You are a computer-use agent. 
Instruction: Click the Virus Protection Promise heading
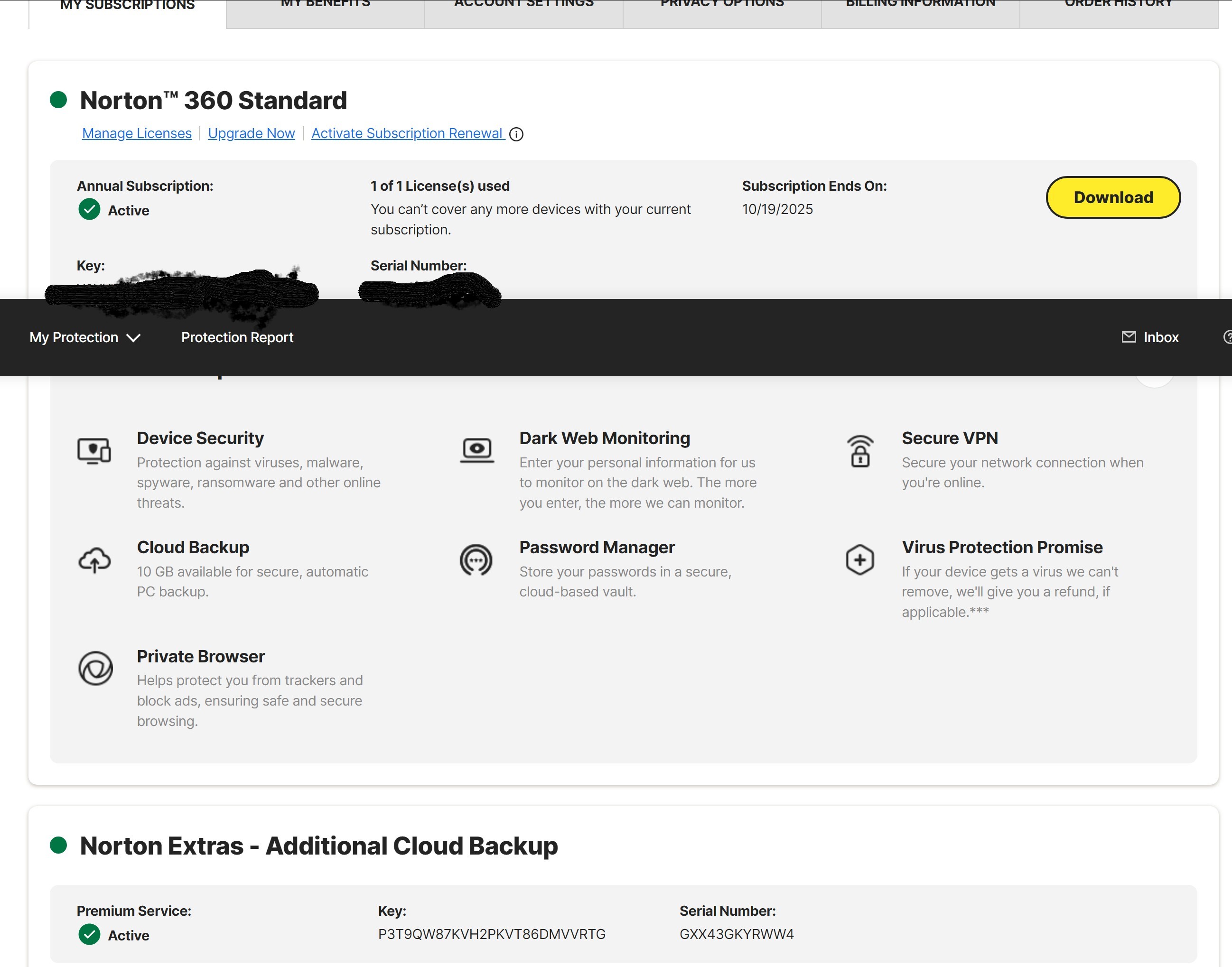[x=1002, y=548]
